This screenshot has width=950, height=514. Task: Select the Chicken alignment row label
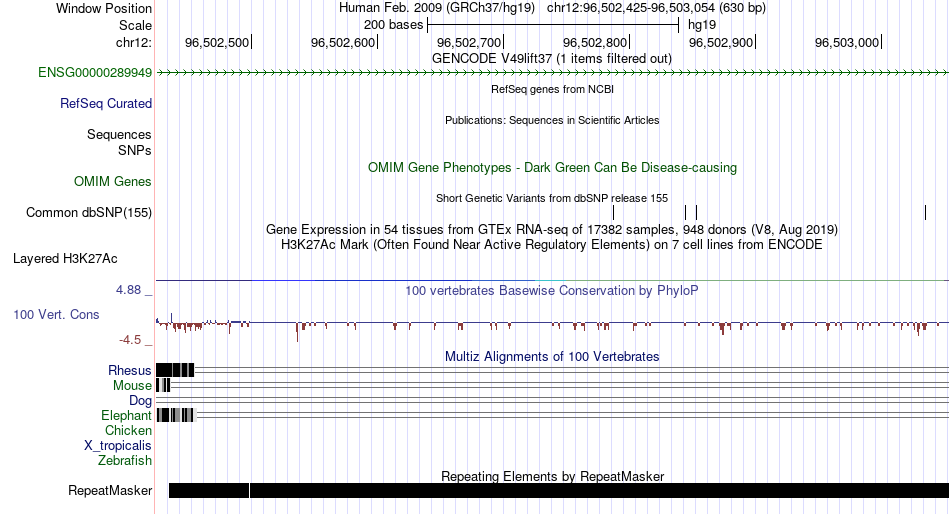click(128, 430)
